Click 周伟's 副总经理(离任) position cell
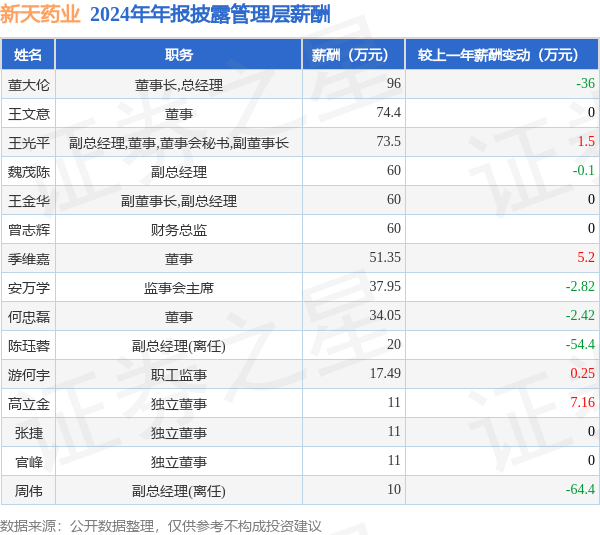 pos(179,491)
